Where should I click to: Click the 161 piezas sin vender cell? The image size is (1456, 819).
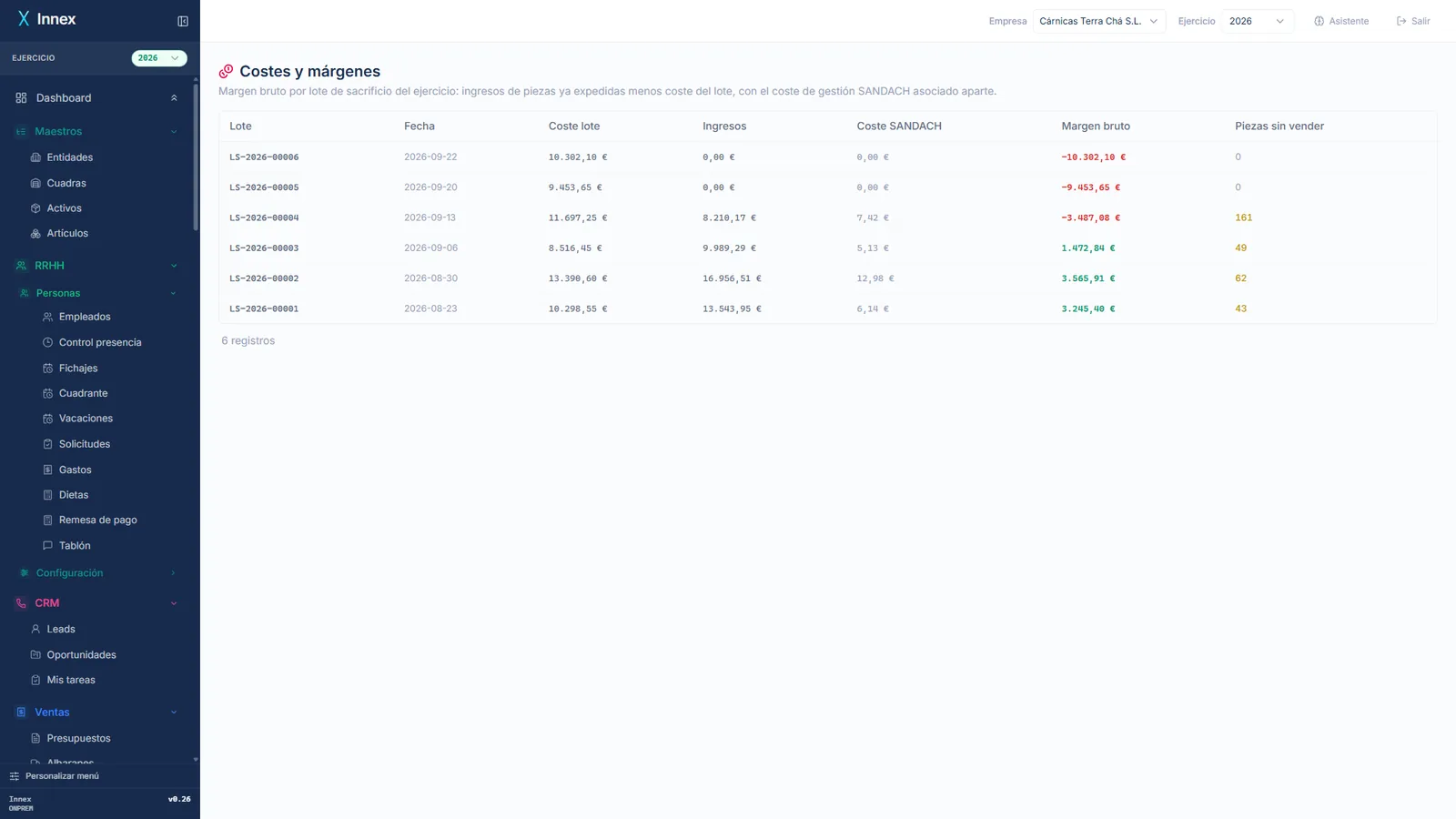point(1243,217)
